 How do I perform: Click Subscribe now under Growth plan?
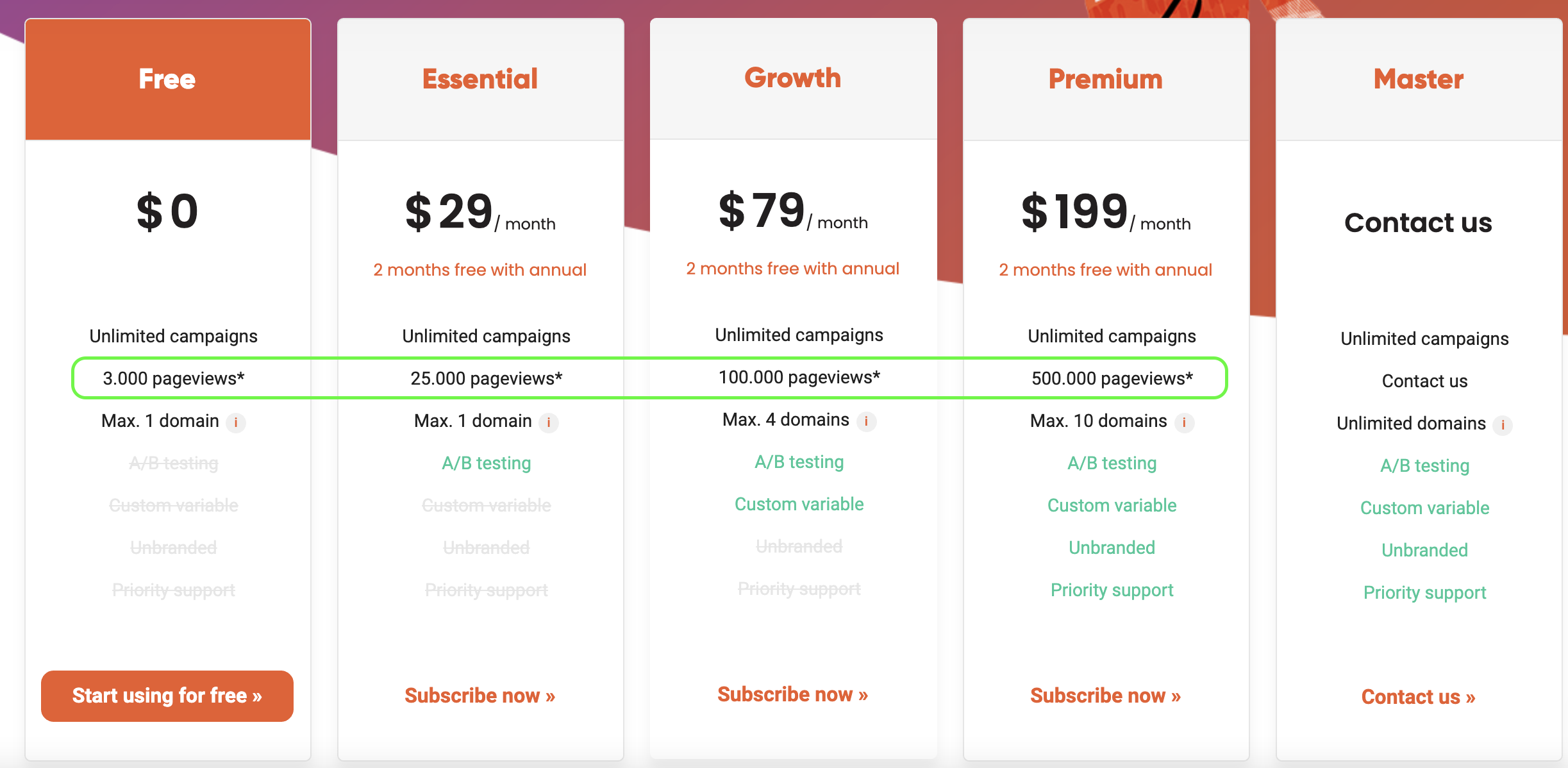pos(792,694)
